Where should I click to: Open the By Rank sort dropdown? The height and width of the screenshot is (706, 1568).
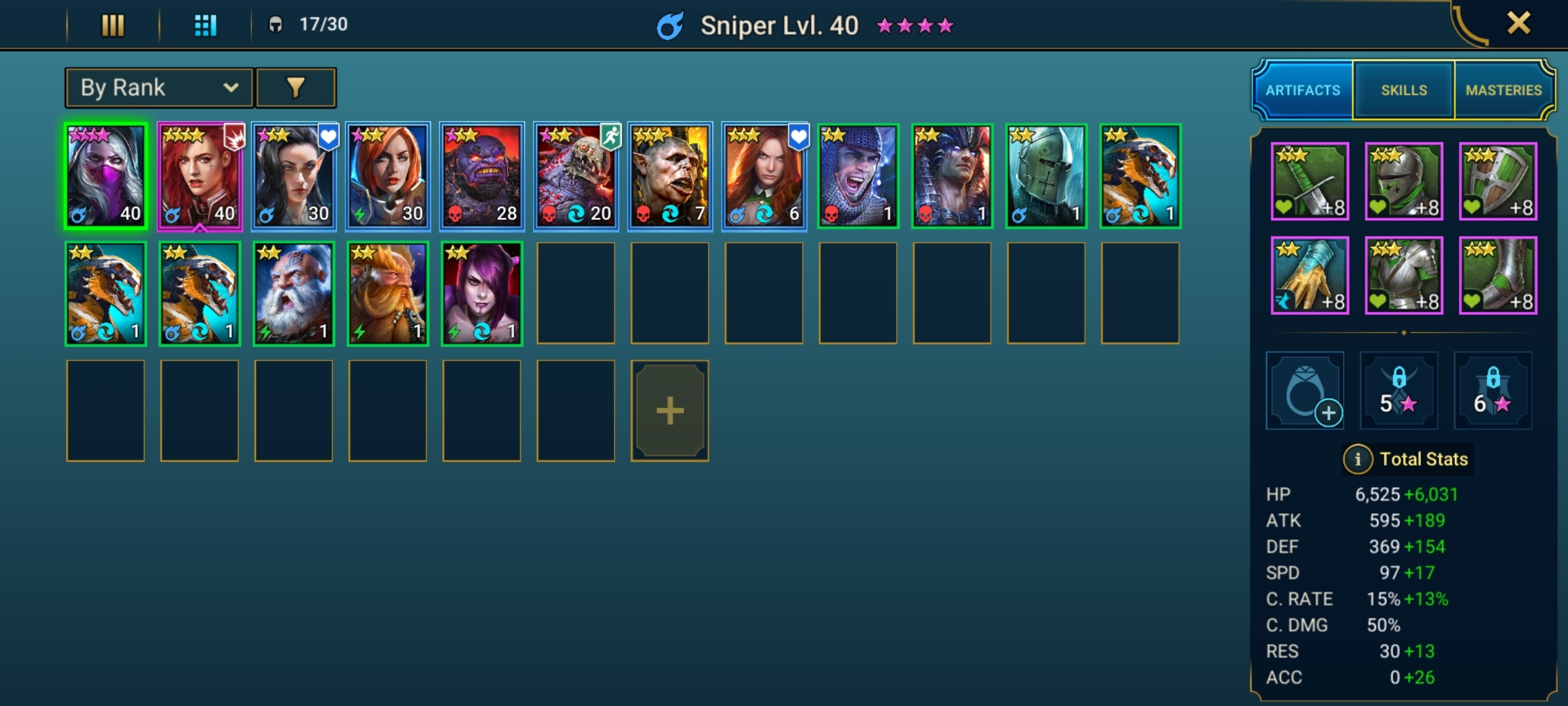tap(159, 88)
